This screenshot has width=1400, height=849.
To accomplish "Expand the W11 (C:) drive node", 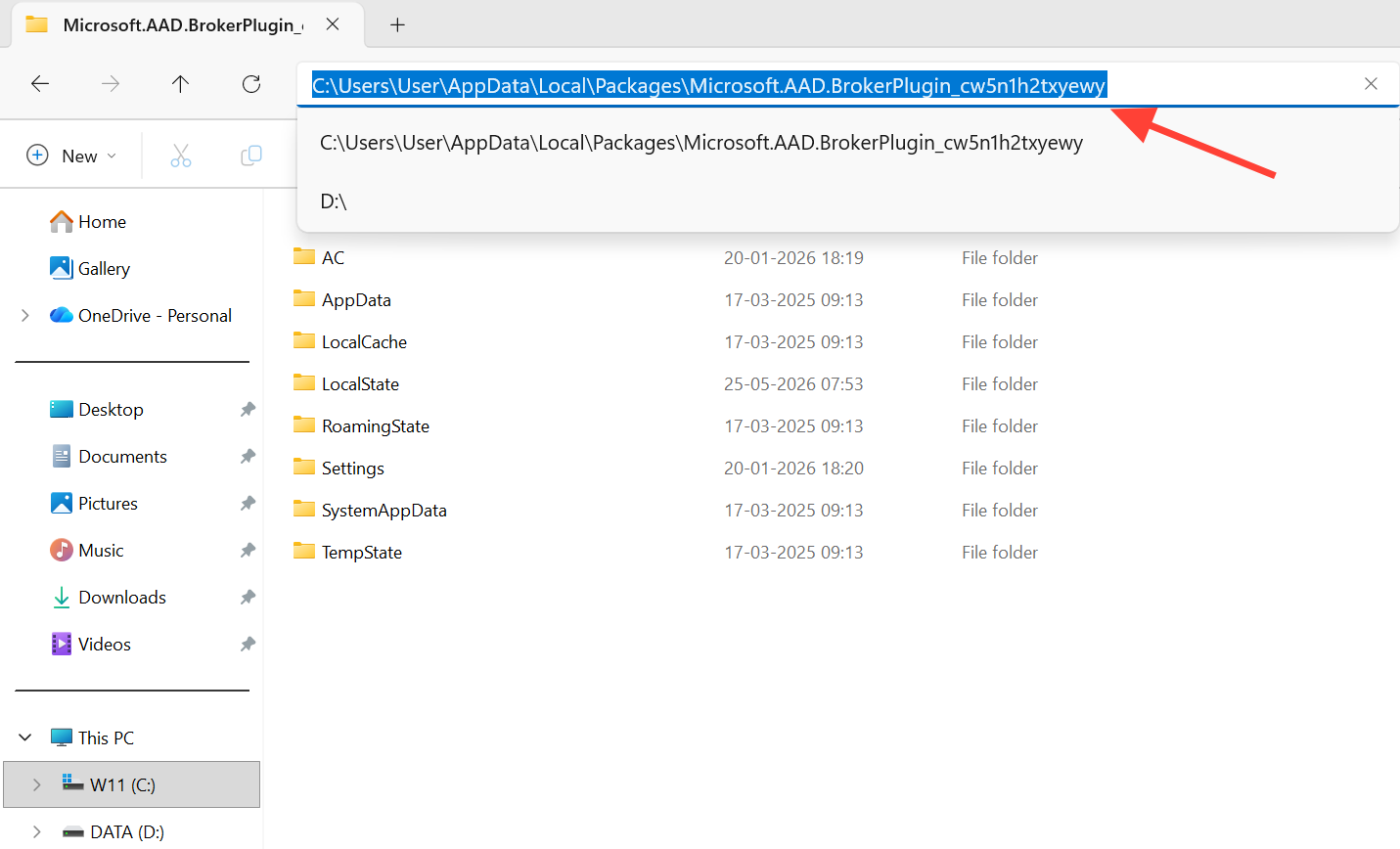I will coord(37,784).
